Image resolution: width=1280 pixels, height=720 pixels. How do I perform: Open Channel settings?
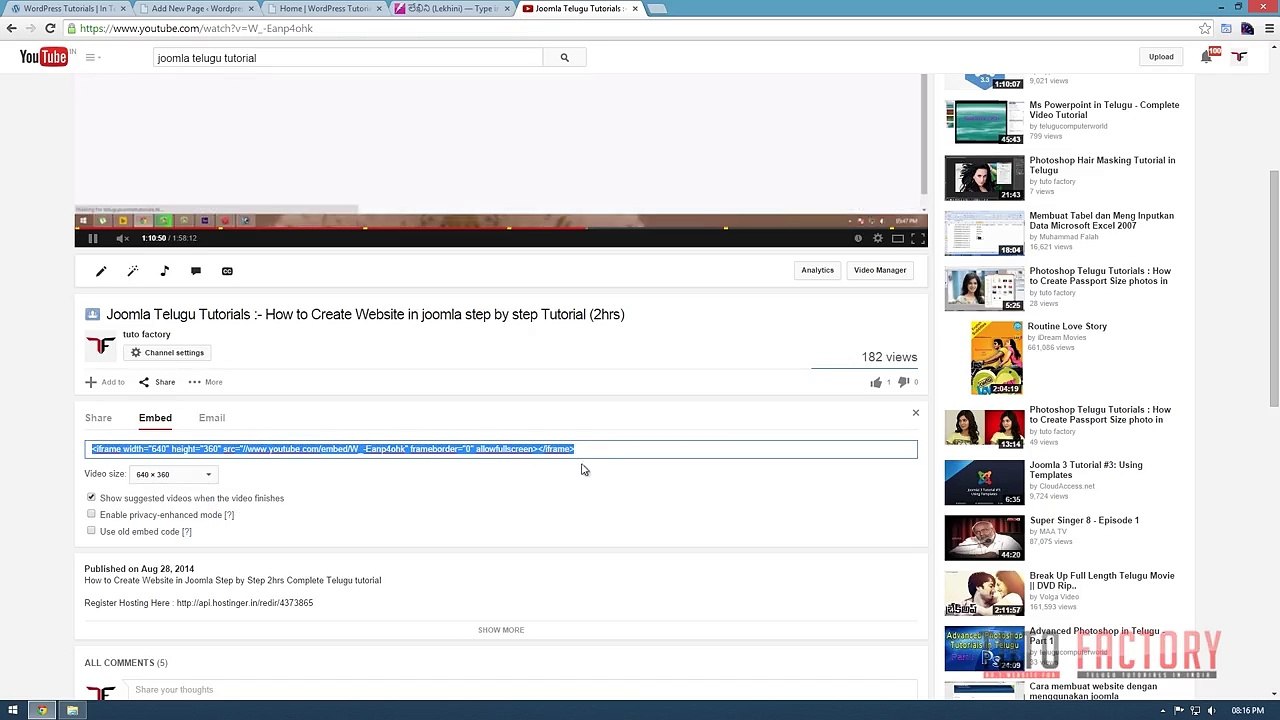coord(167,353)
